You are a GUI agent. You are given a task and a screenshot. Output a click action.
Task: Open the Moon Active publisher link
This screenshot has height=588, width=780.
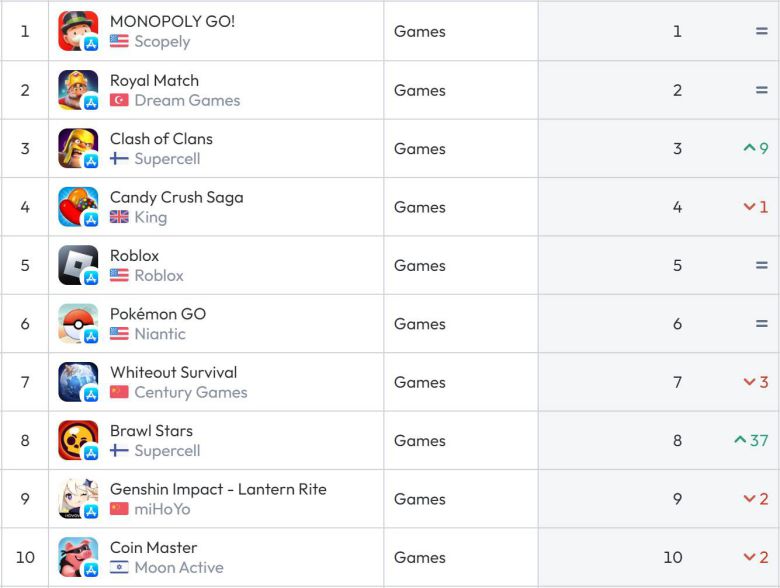click(179, 568)
